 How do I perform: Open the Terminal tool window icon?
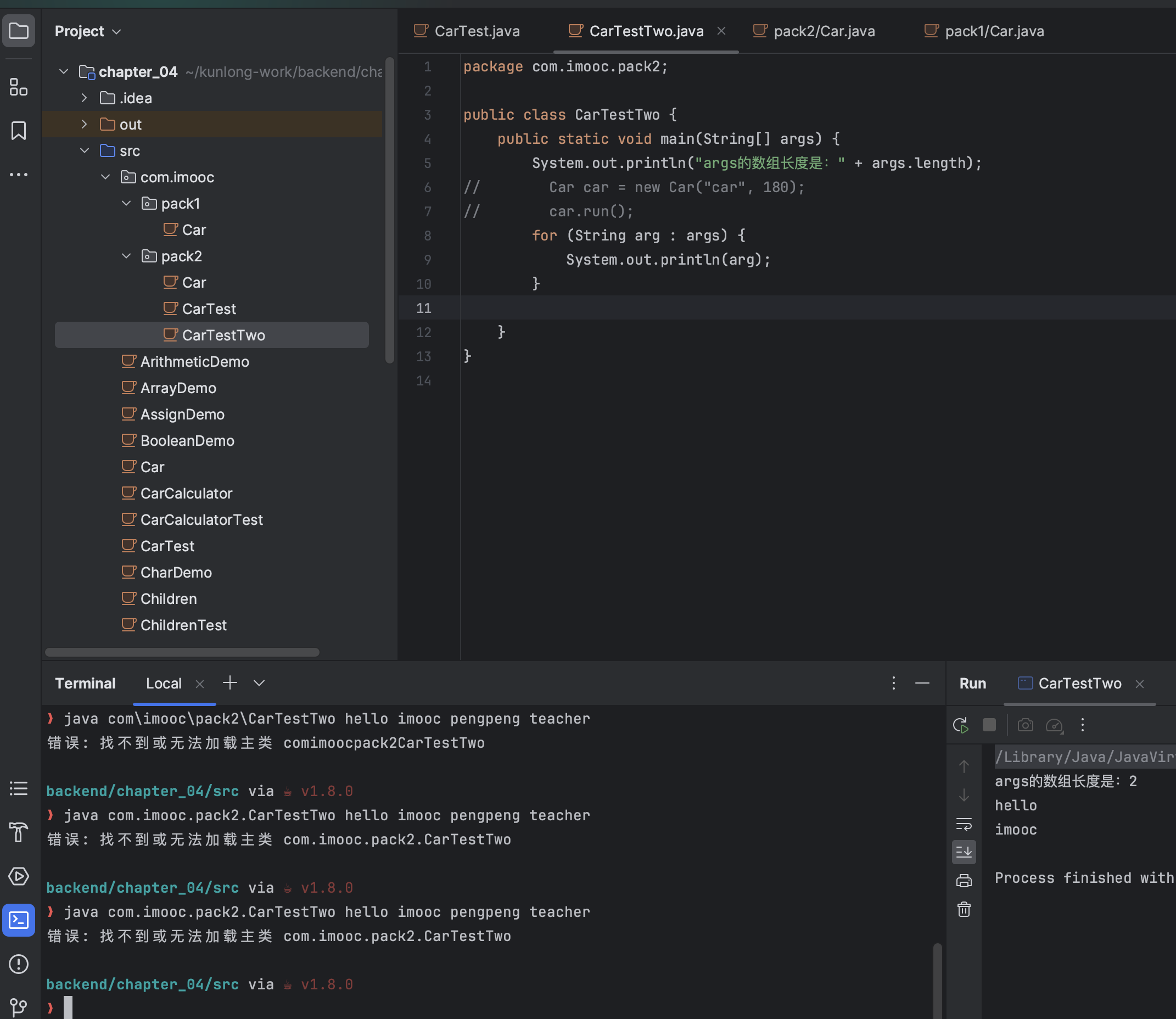point(19,920)
